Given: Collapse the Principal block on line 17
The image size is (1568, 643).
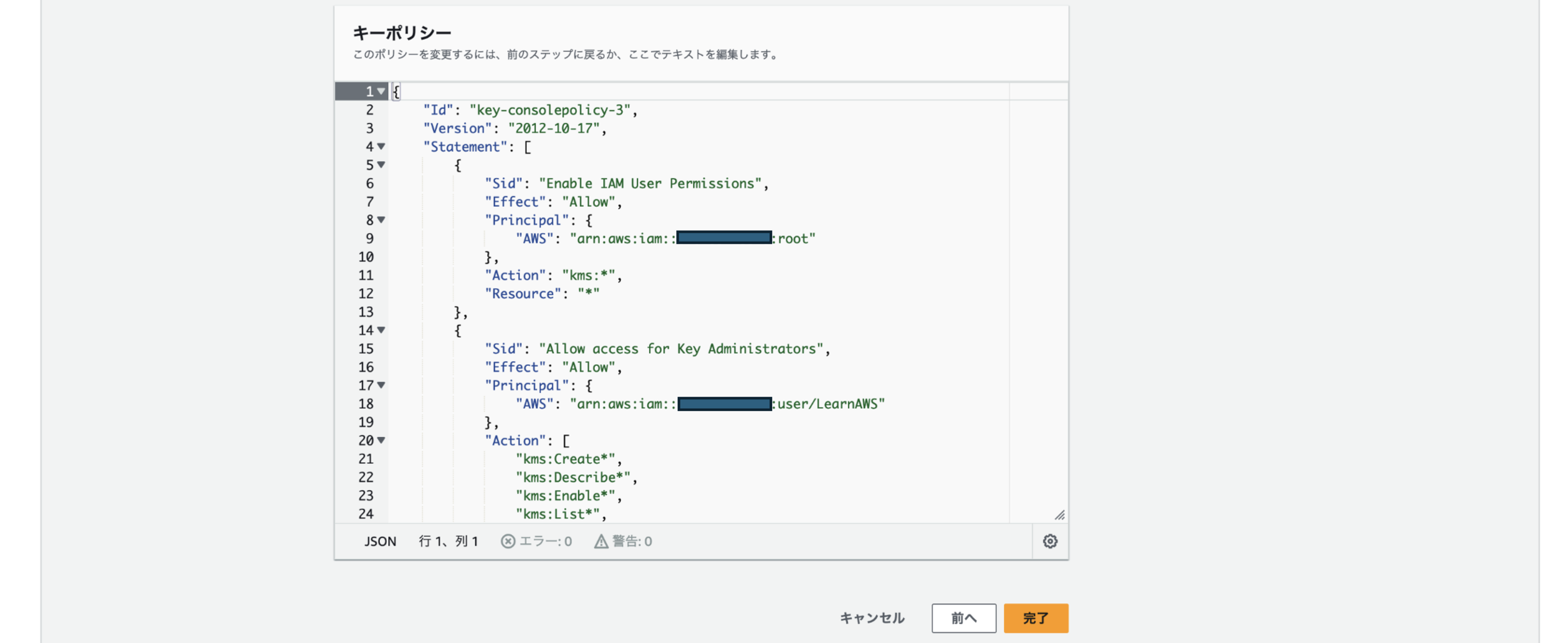Looking at the screenshot, I should coord(381,385).
